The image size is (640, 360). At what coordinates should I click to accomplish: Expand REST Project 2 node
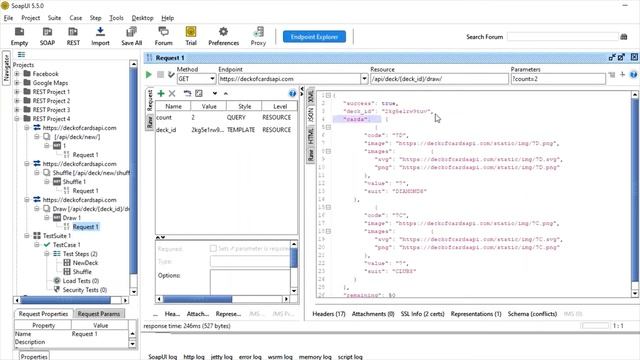pos(17,101)
